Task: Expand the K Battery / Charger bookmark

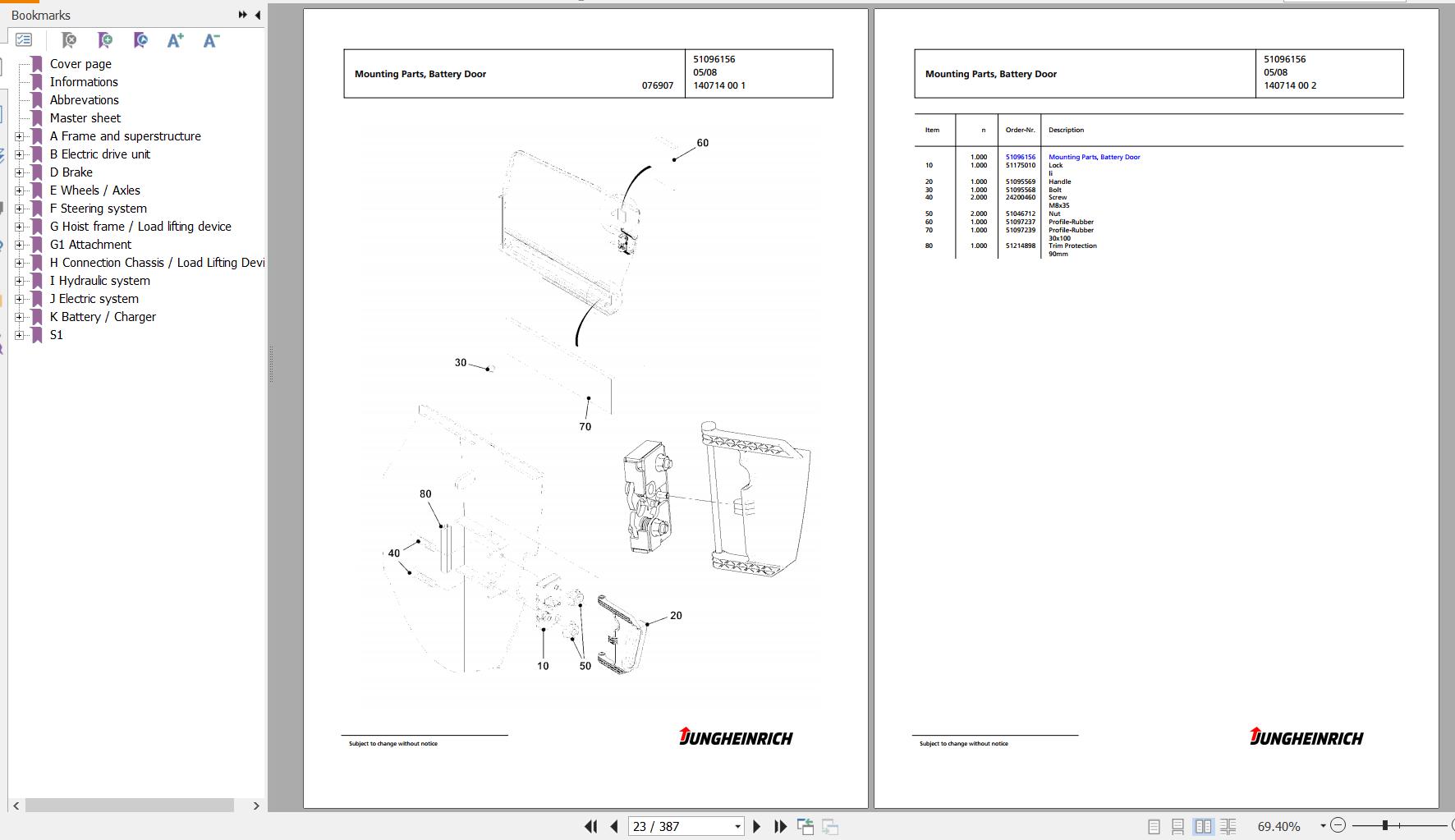Action: click(20, 317)
